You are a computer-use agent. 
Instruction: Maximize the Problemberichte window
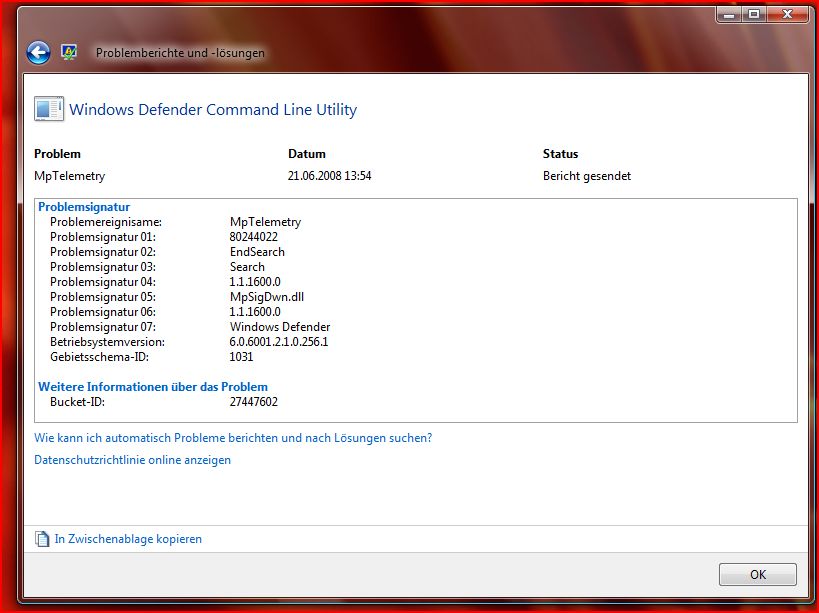pyautogui.click(x=754, y=15)
